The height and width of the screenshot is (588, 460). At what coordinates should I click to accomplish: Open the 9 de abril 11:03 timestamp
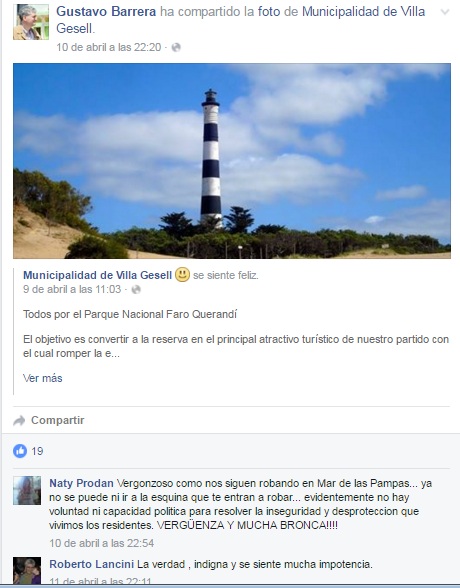tap(72, 290)
